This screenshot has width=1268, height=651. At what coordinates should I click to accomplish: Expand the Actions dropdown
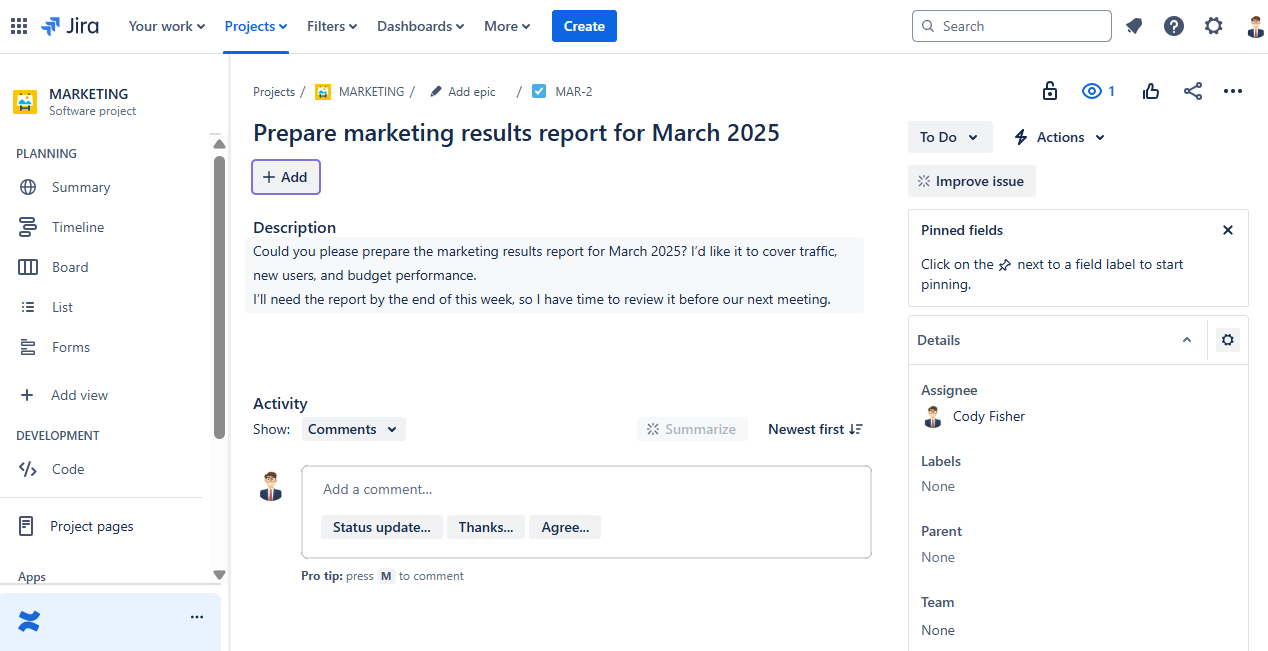[1060, 137]
